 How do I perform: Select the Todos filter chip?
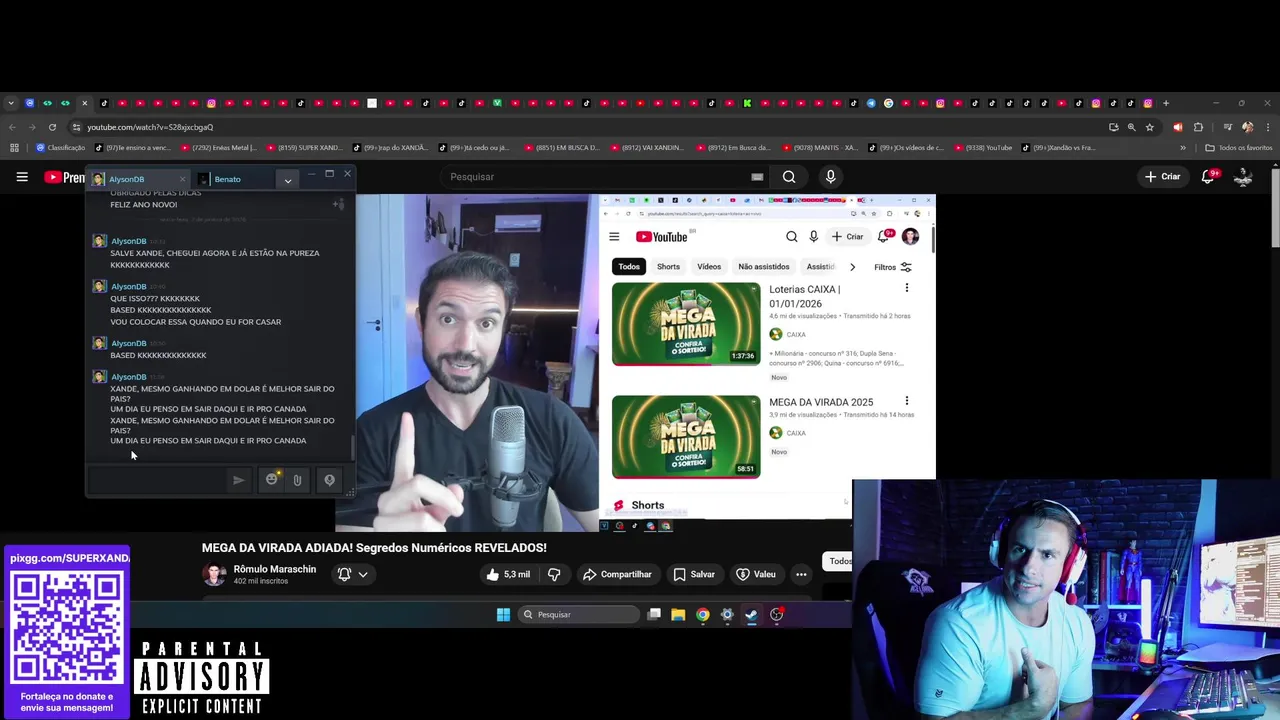click(x=838, y=561)
